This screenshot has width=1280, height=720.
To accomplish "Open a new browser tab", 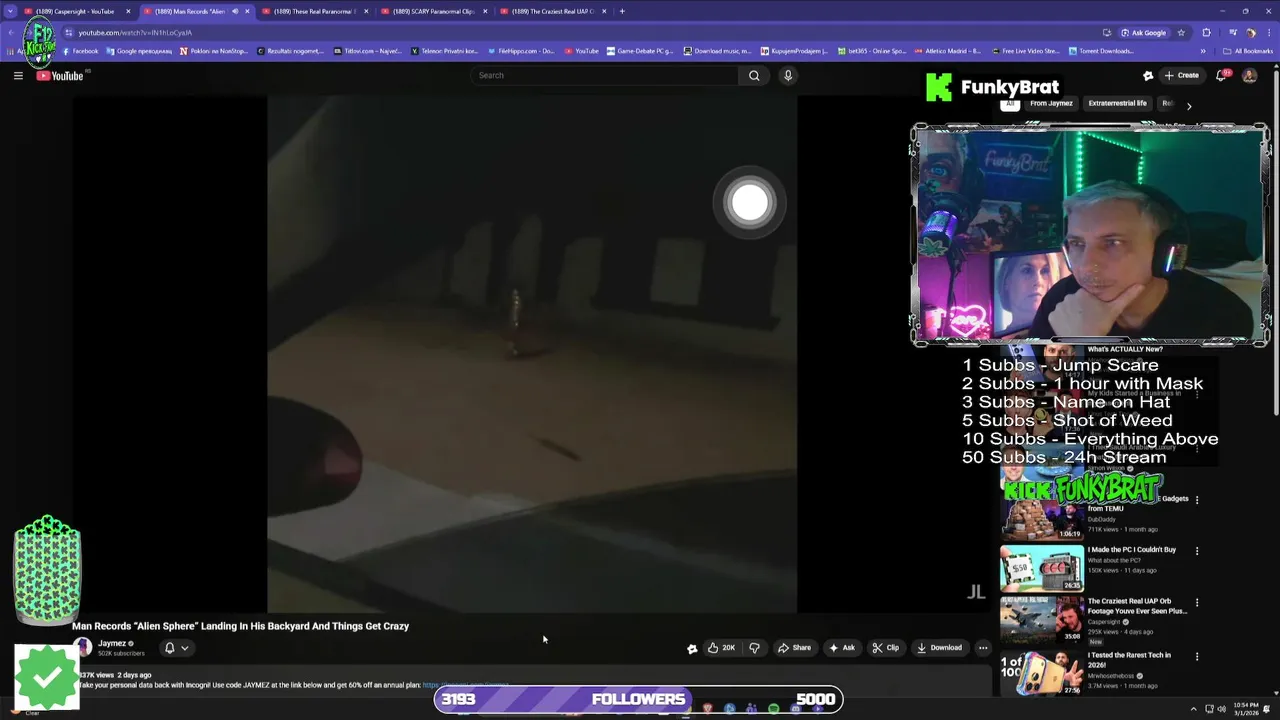I will point(622,11).
